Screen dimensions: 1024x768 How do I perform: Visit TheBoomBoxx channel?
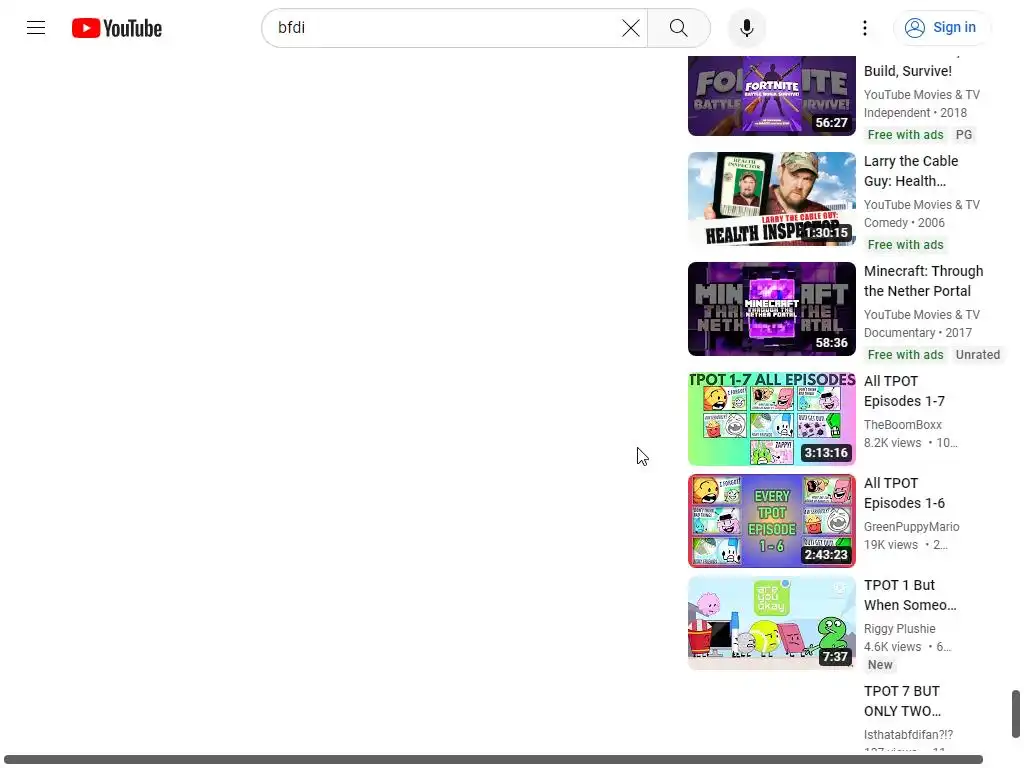coord(903,424)
